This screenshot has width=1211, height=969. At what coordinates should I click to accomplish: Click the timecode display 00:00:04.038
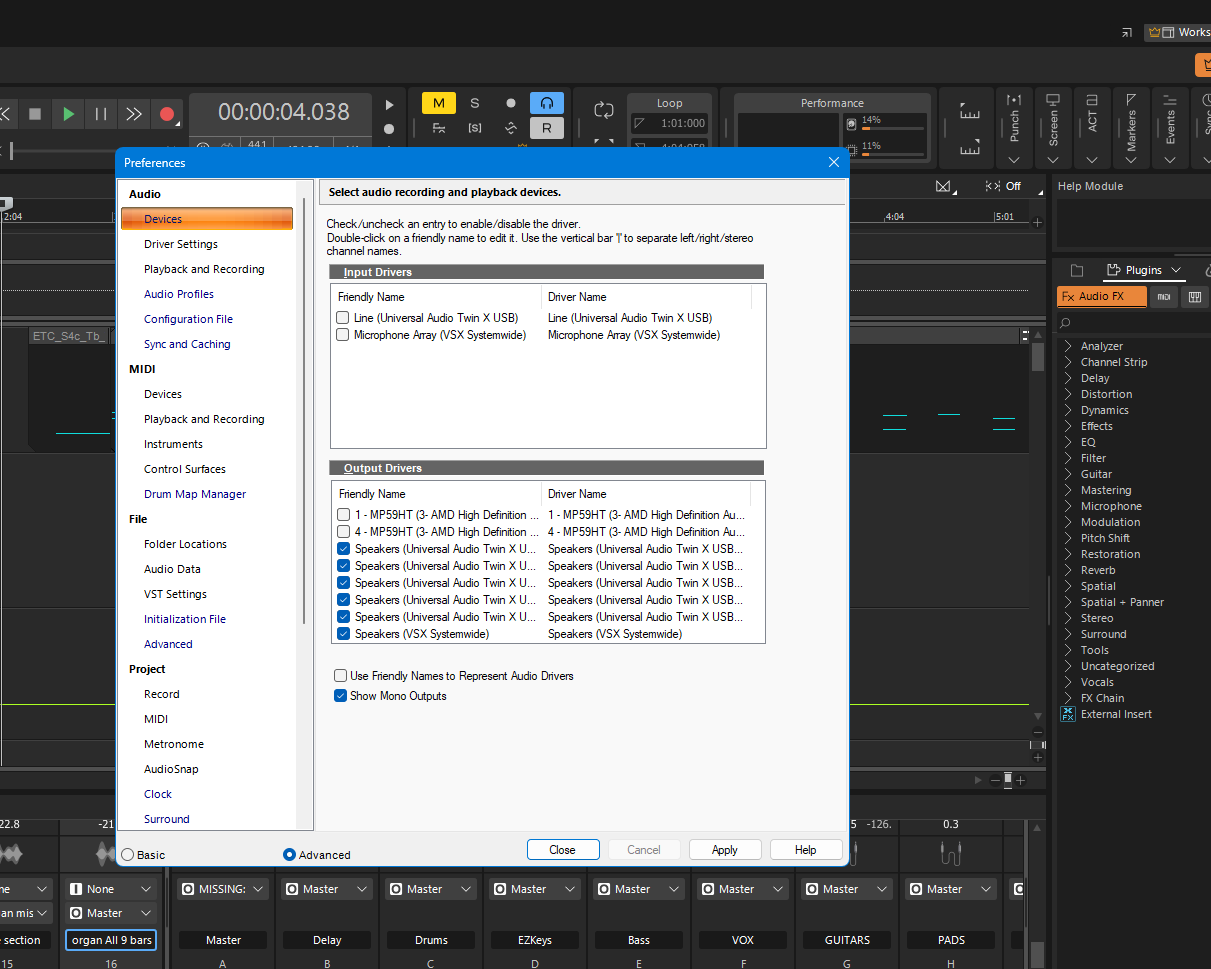pos(284,112)
